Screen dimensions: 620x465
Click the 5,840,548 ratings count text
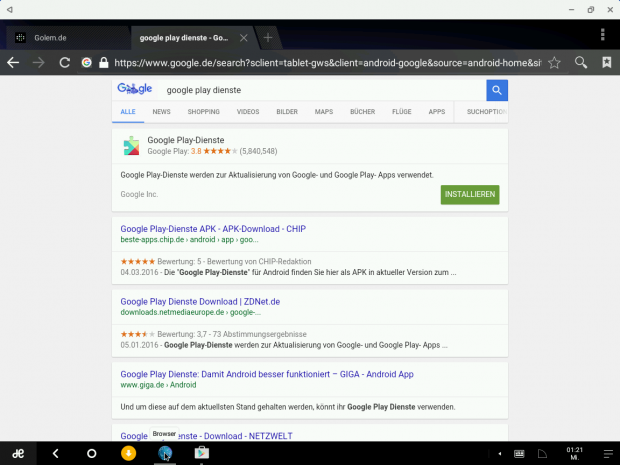(258, 151)
